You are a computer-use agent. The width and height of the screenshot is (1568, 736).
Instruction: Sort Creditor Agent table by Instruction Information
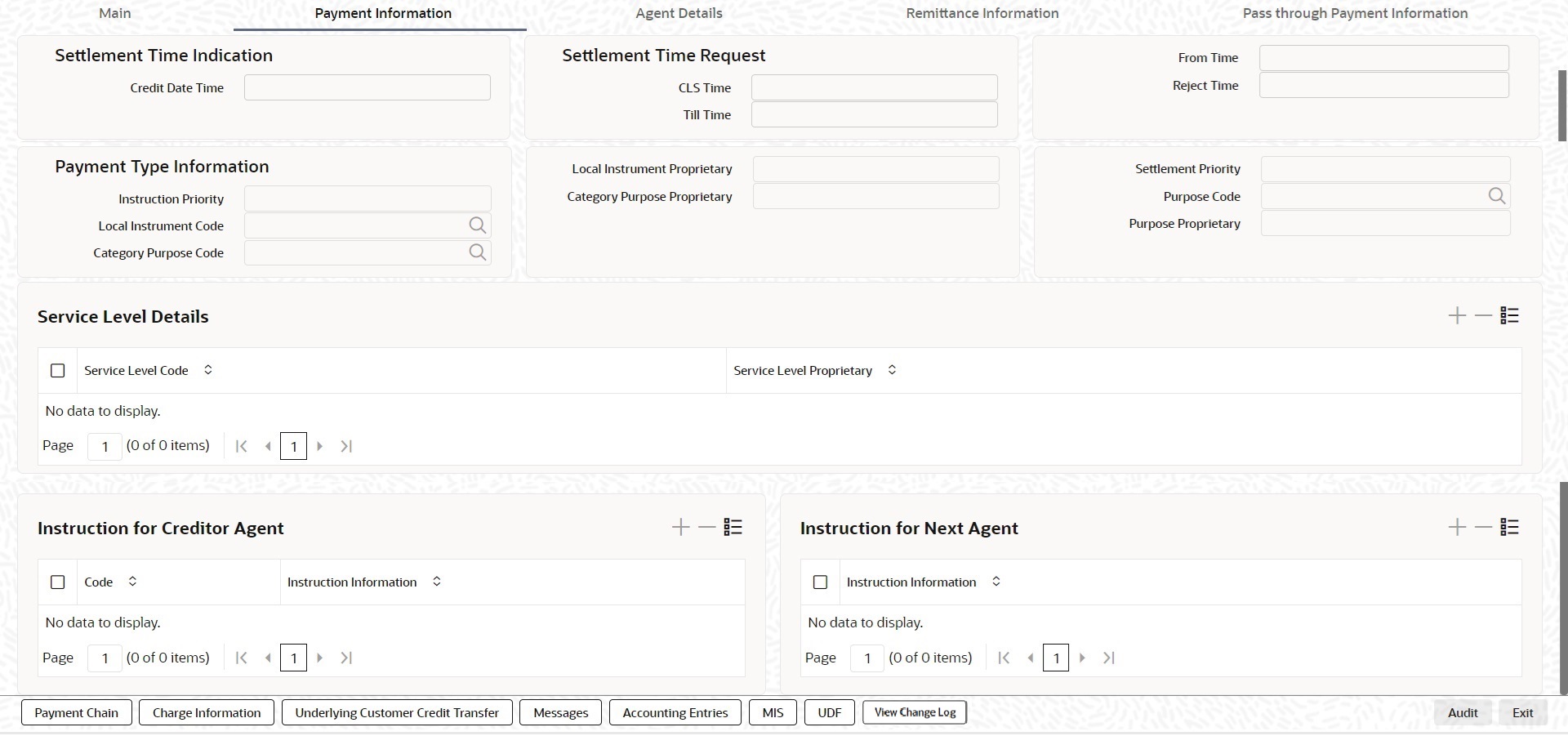coord(437,582)
